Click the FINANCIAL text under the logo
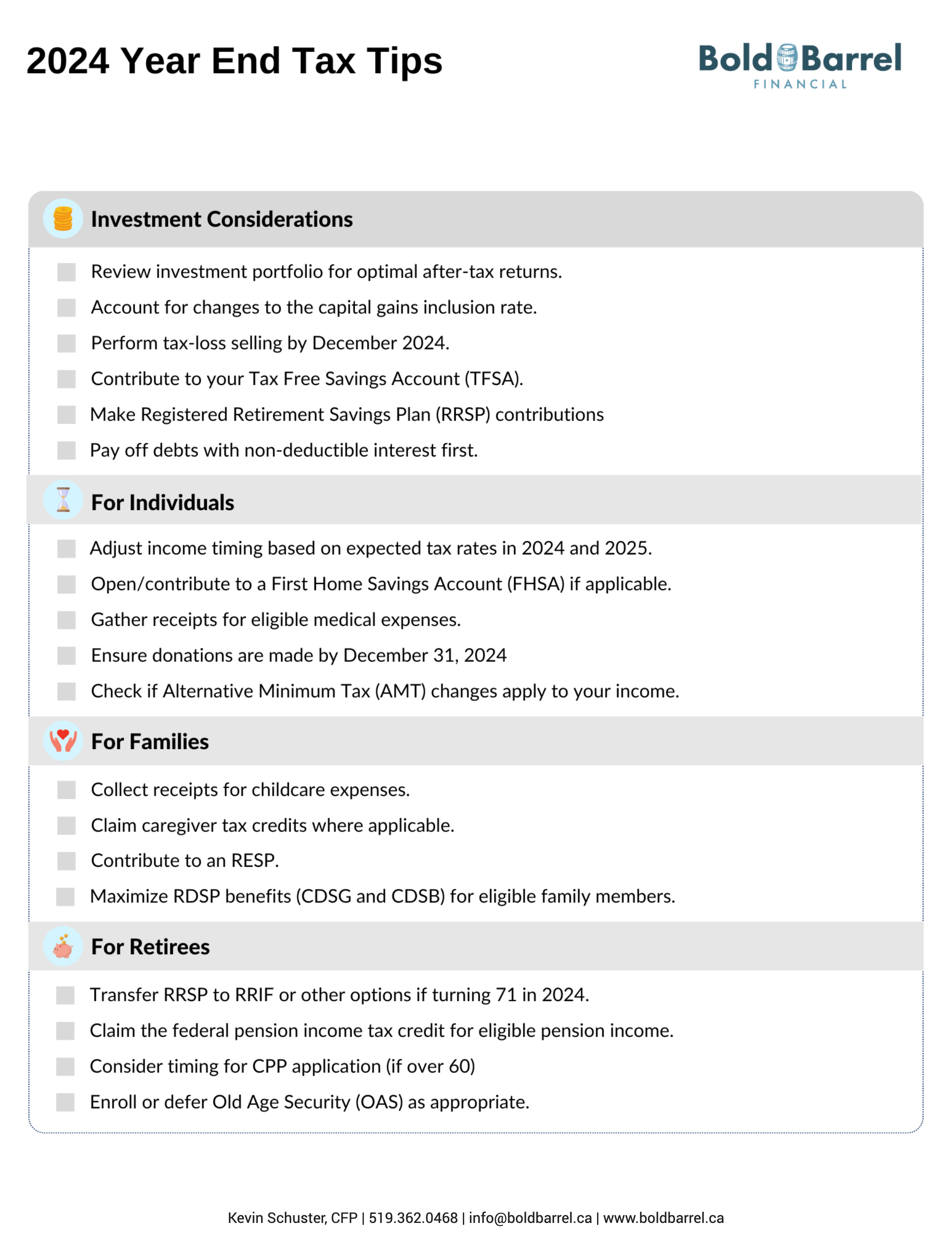The height and width of the screenshot is (1237, 952). point(800,84)
